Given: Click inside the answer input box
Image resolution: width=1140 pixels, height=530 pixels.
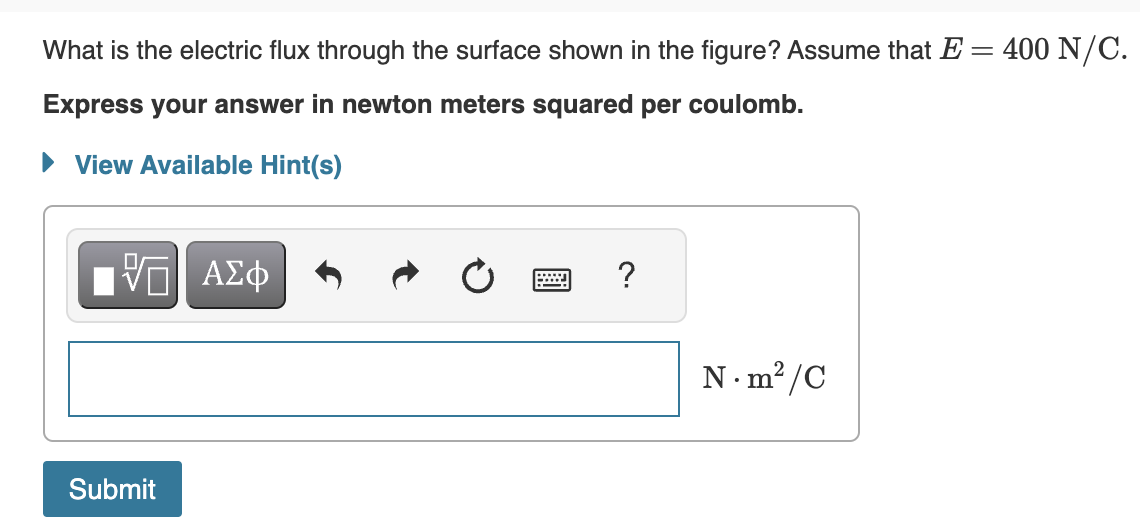Looking at the screenshot, I should coord(373,379).
